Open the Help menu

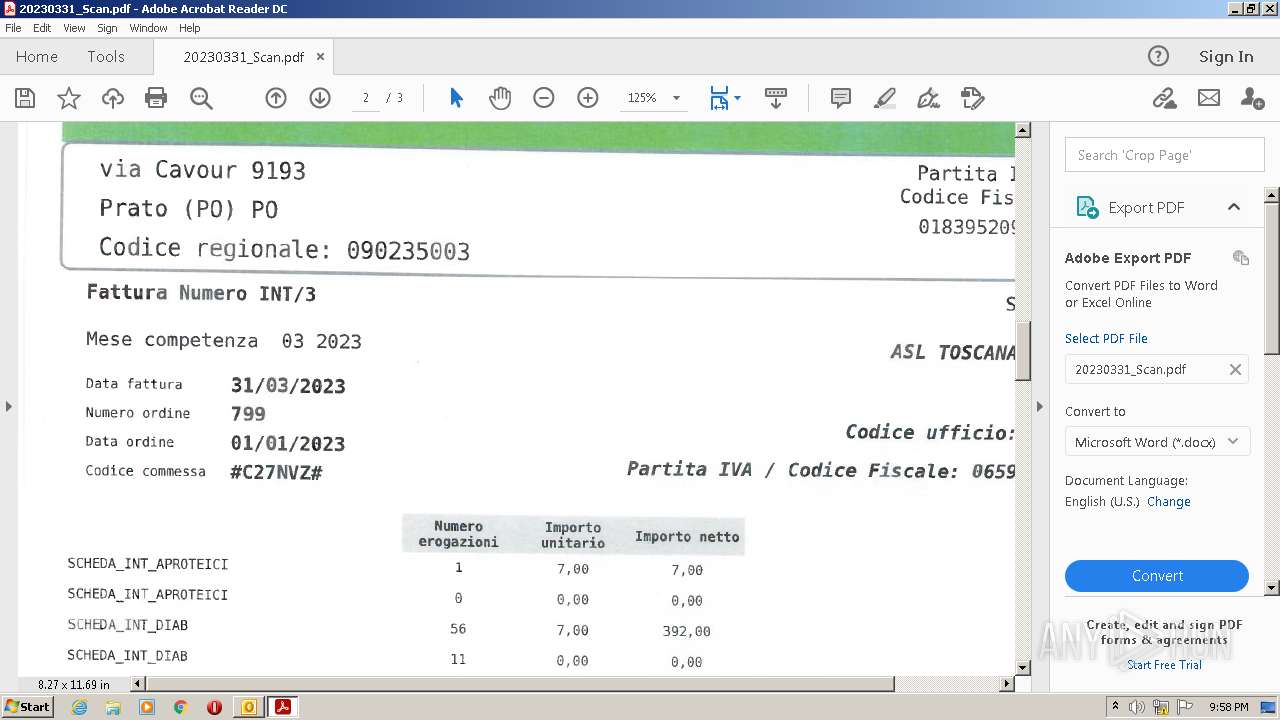tap(190, 28)
